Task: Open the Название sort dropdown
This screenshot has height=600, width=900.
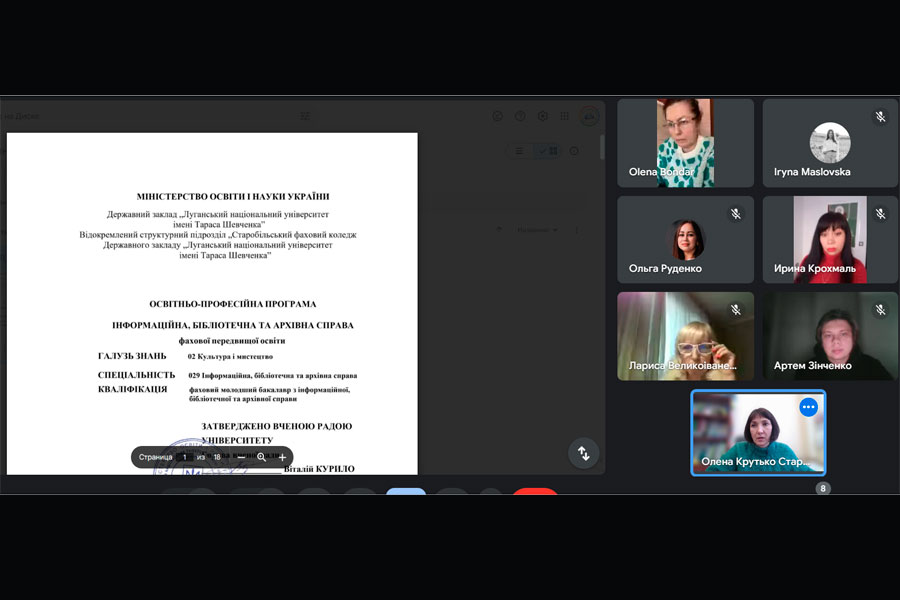Action: click(537, 230)
